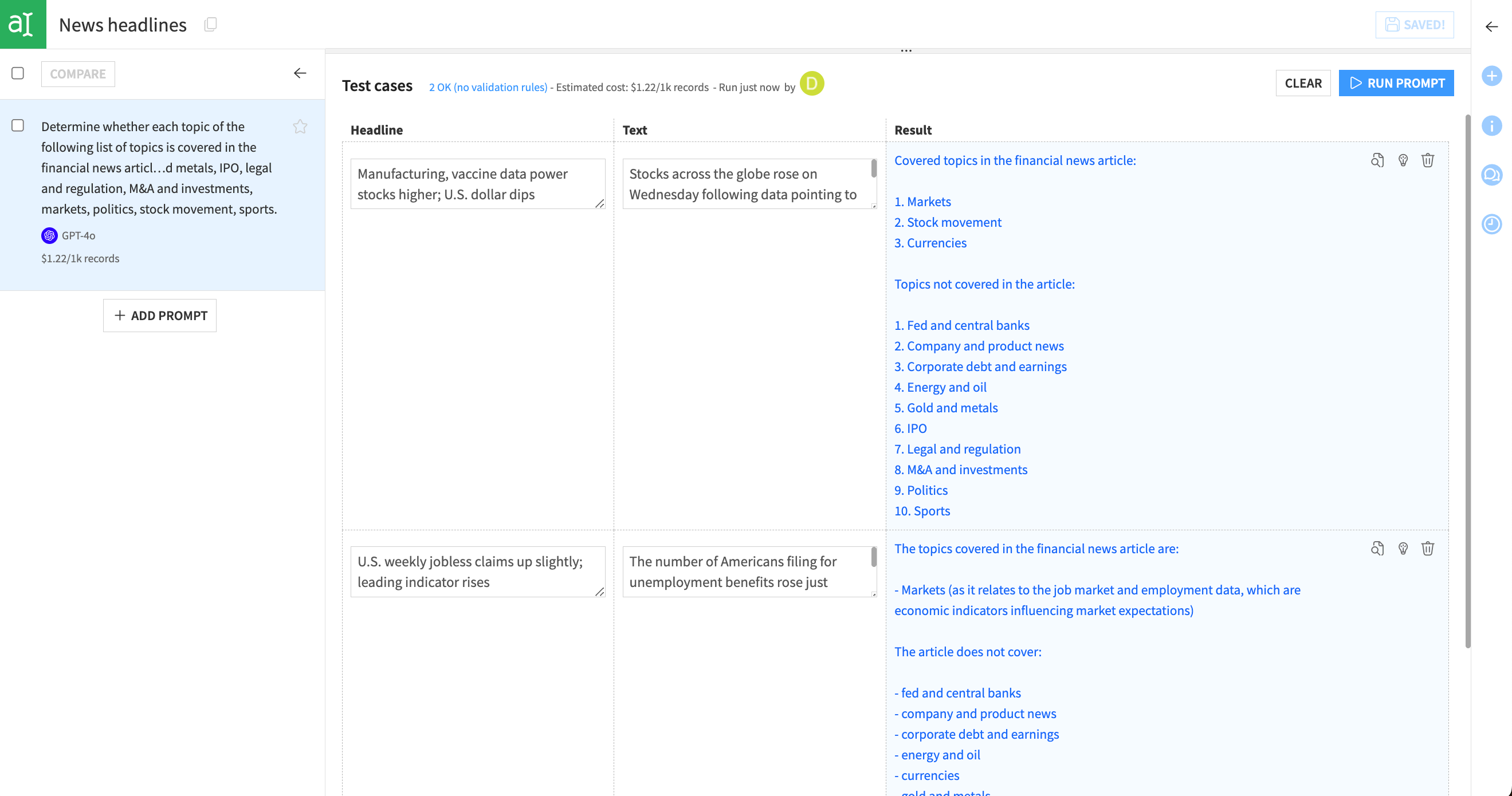Click resize grip of jobless claims headline field
The width and height of the screenshot is (1512, 796).
599,592
